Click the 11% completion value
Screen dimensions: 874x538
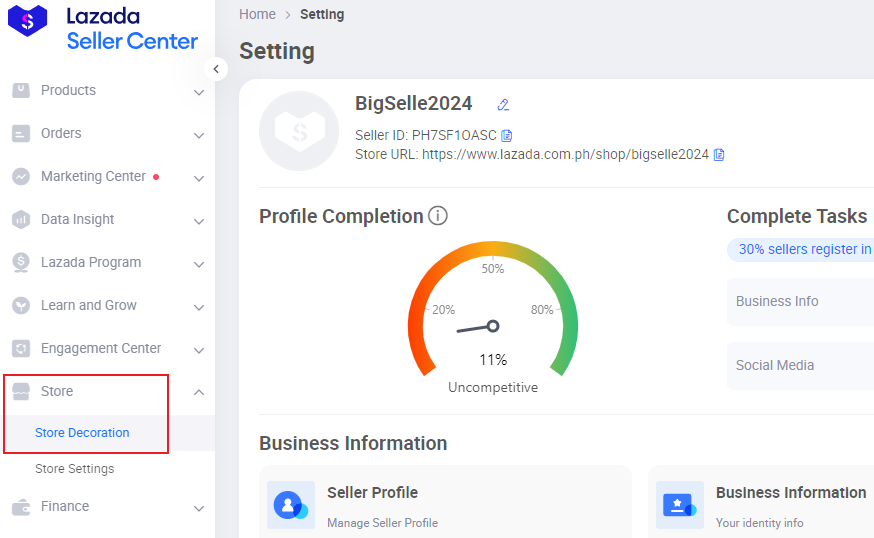[493, 360]
